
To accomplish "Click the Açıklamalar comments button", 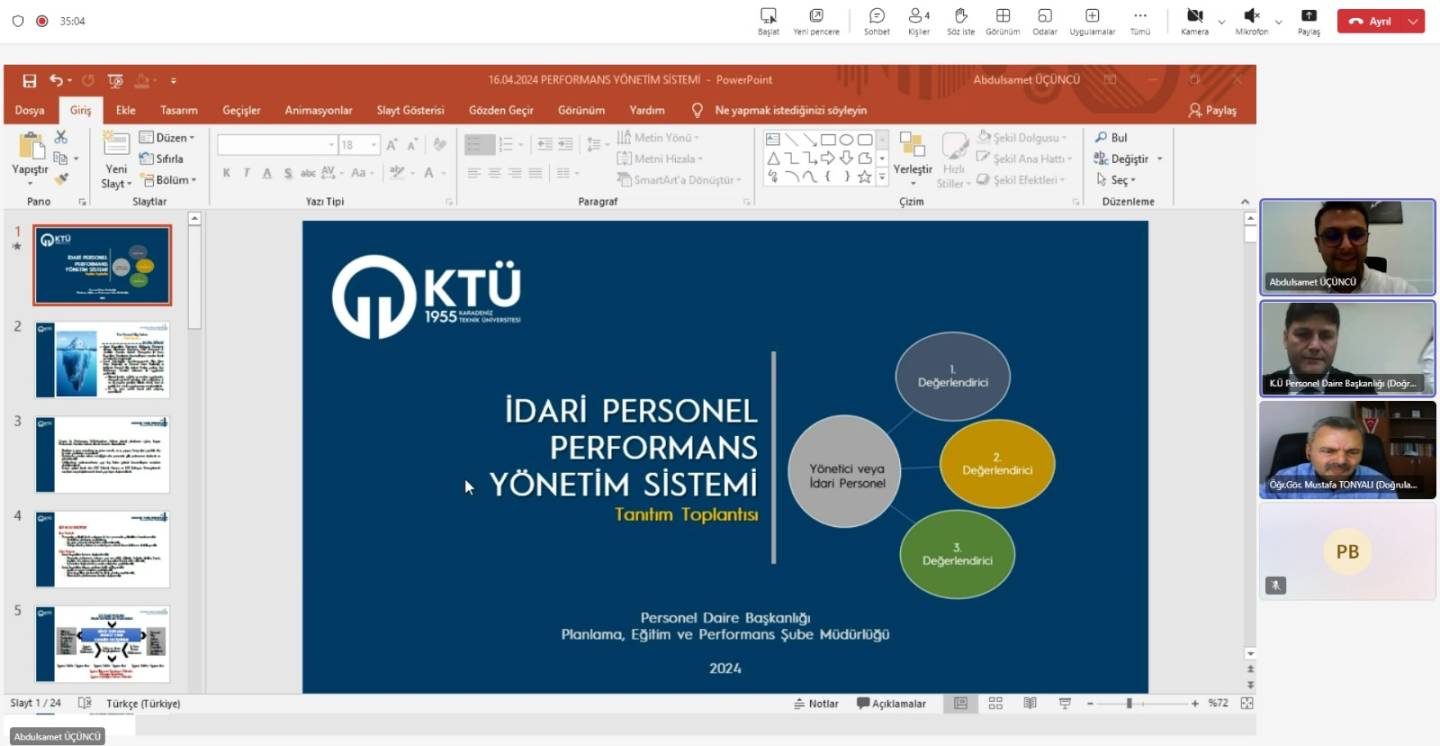I will coord(891,704).
